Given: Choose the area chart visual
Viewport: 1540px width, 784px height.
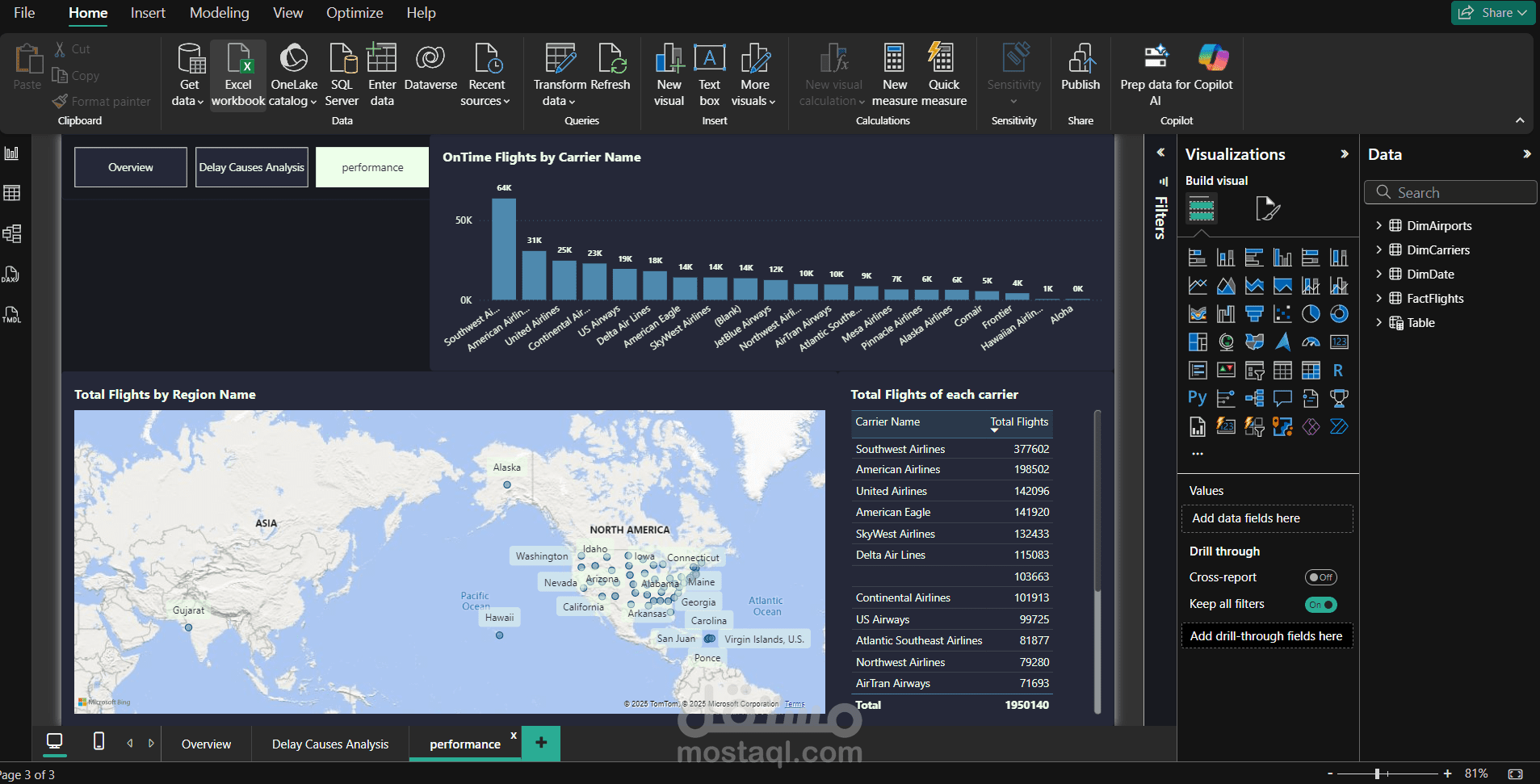Looking at the screenshot, I should (x=1226, y=286).
